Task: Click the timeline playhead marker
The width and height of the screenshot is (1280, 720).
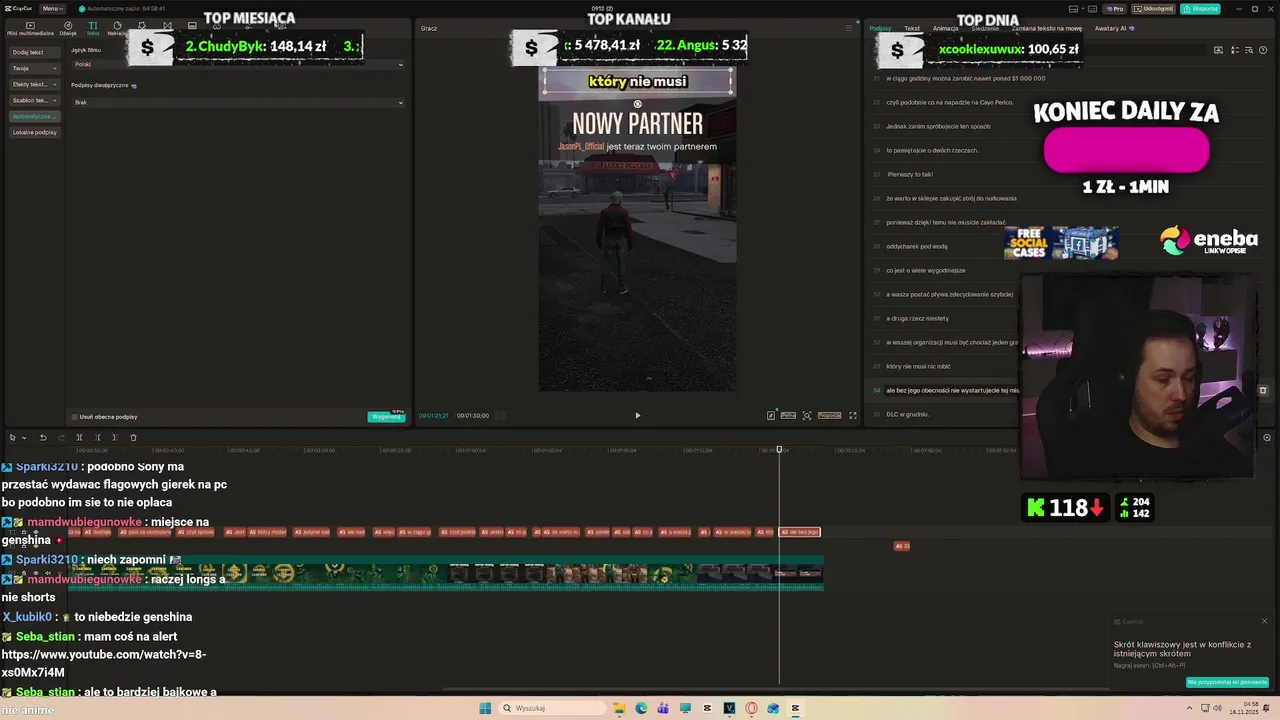Action: pos(779,449)
